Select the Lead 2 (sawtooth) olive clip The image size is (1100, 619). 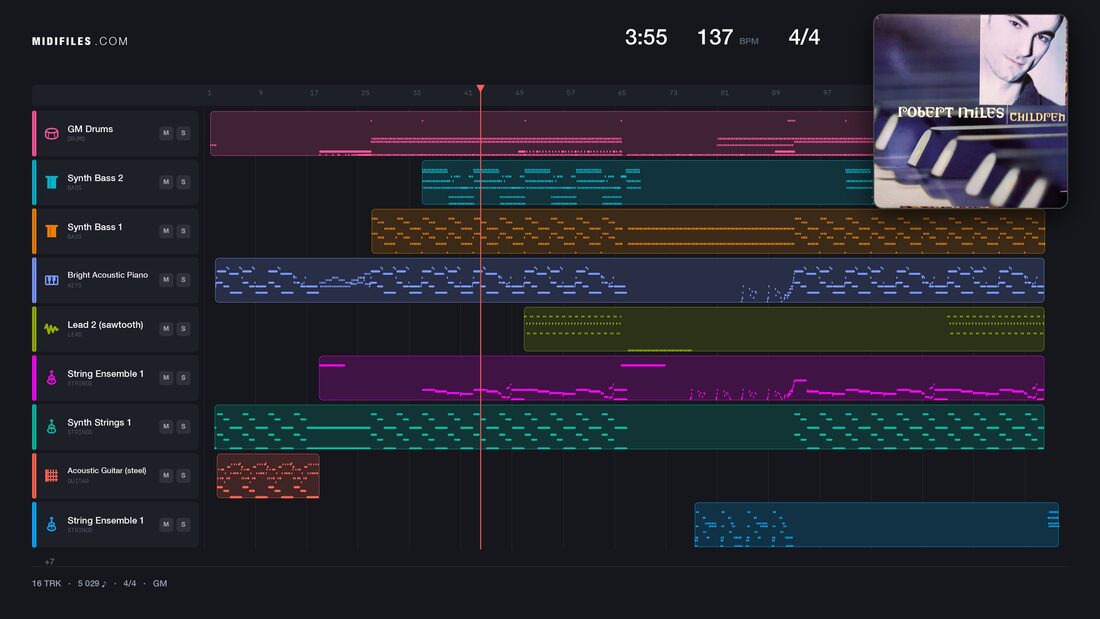click(x=784, y=329)
